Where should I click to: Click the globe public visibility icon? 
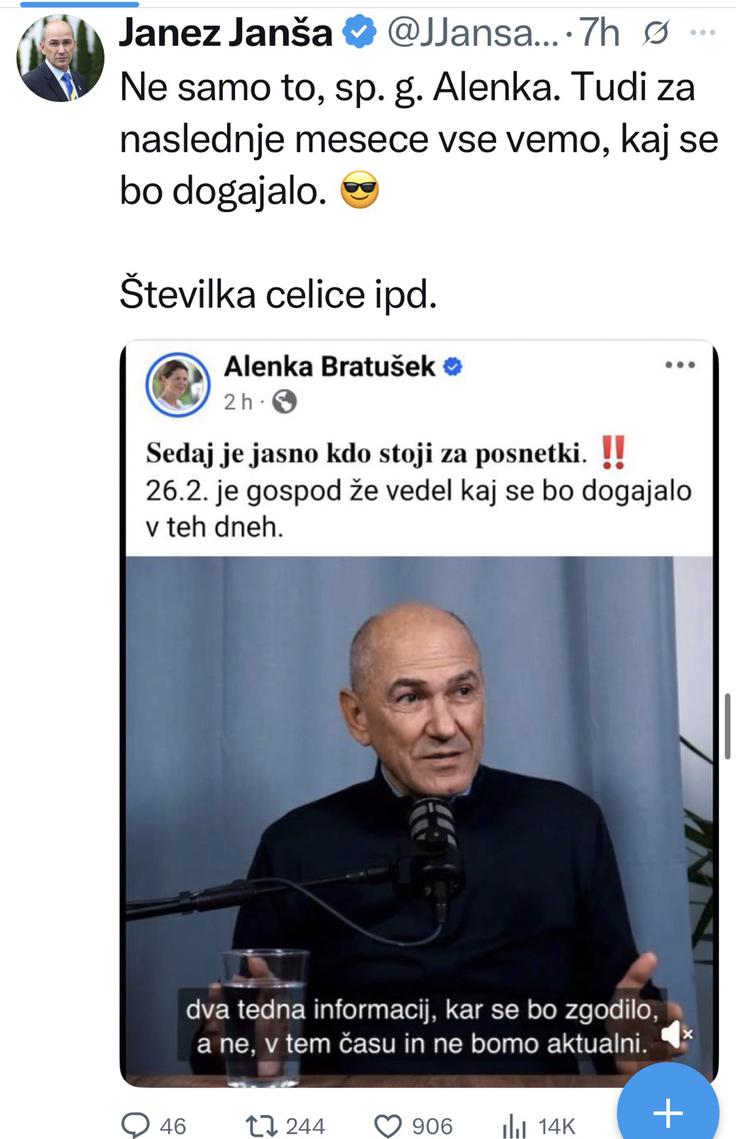tap(284, 401)
